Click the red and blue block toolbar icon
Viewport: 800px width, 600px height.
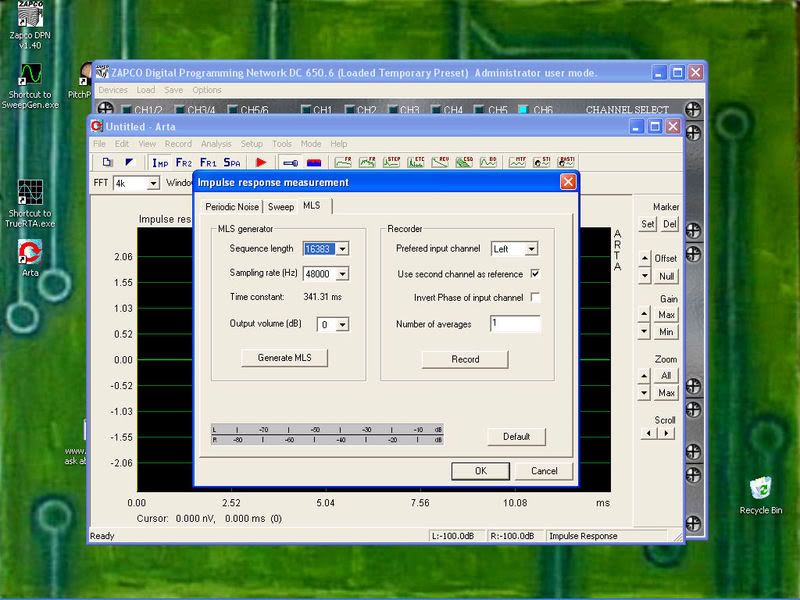(x=314, y=163)
